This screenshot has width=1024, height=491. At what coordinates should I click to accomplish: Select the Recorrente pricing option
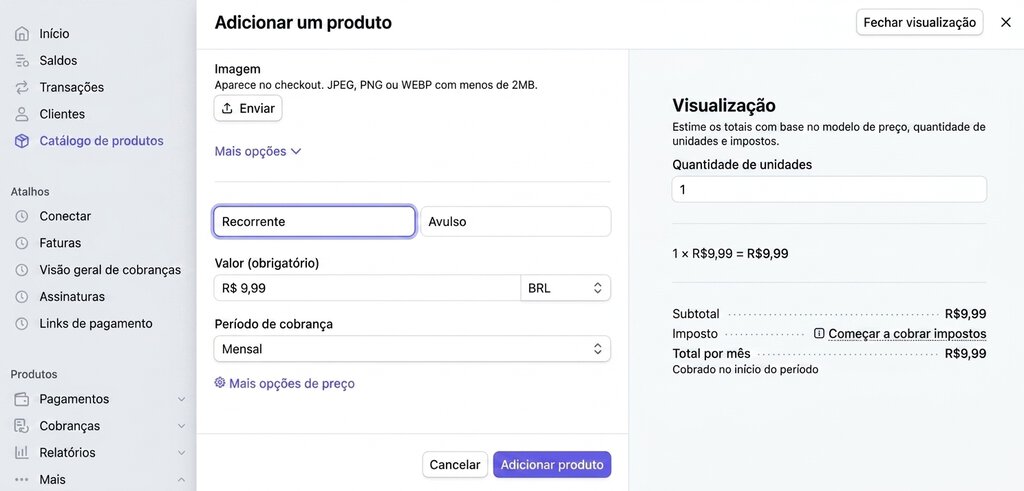tap(314, 221)
